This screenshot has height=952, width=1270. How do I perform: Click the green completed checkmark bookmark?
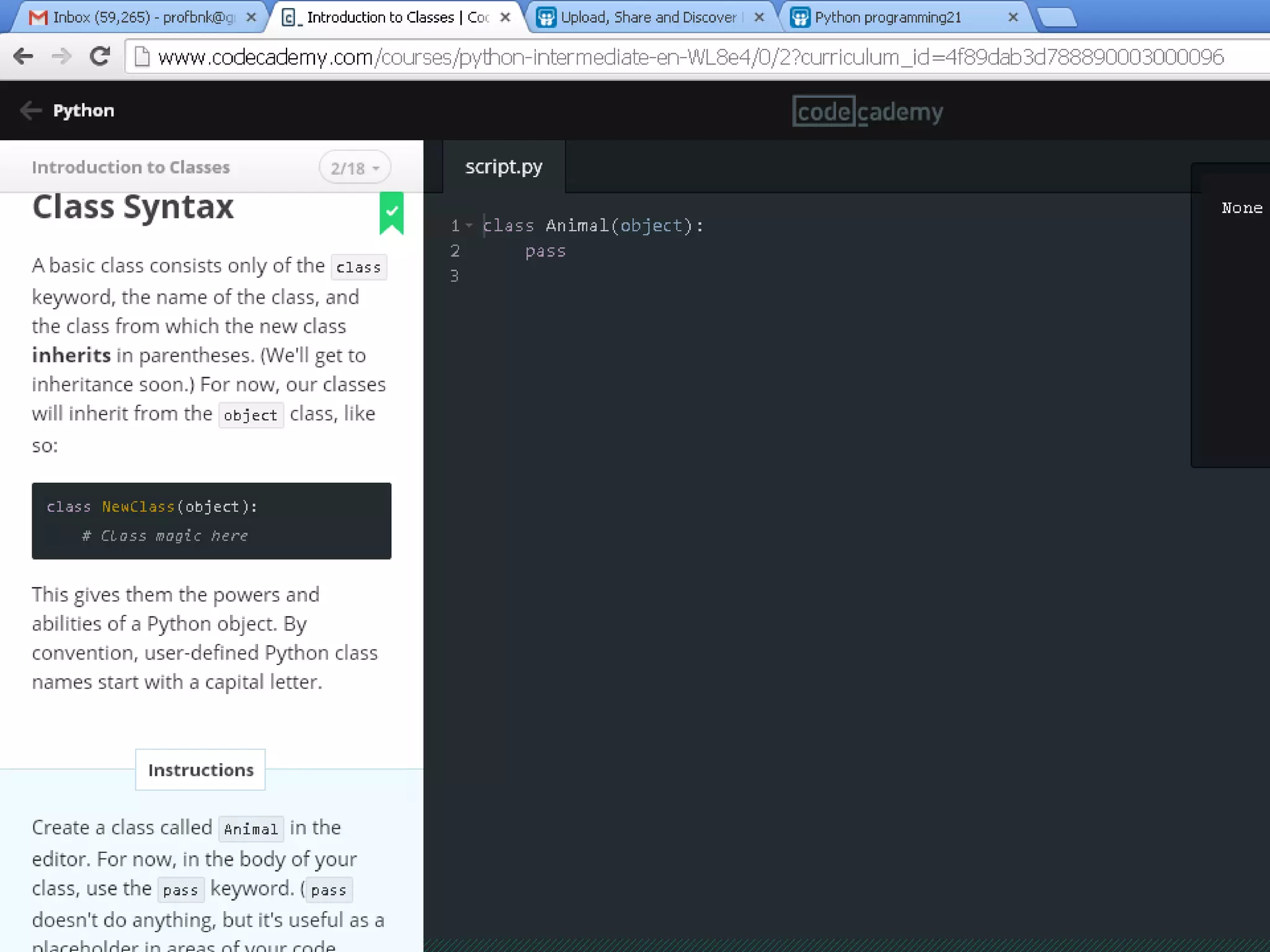point(391,213)
